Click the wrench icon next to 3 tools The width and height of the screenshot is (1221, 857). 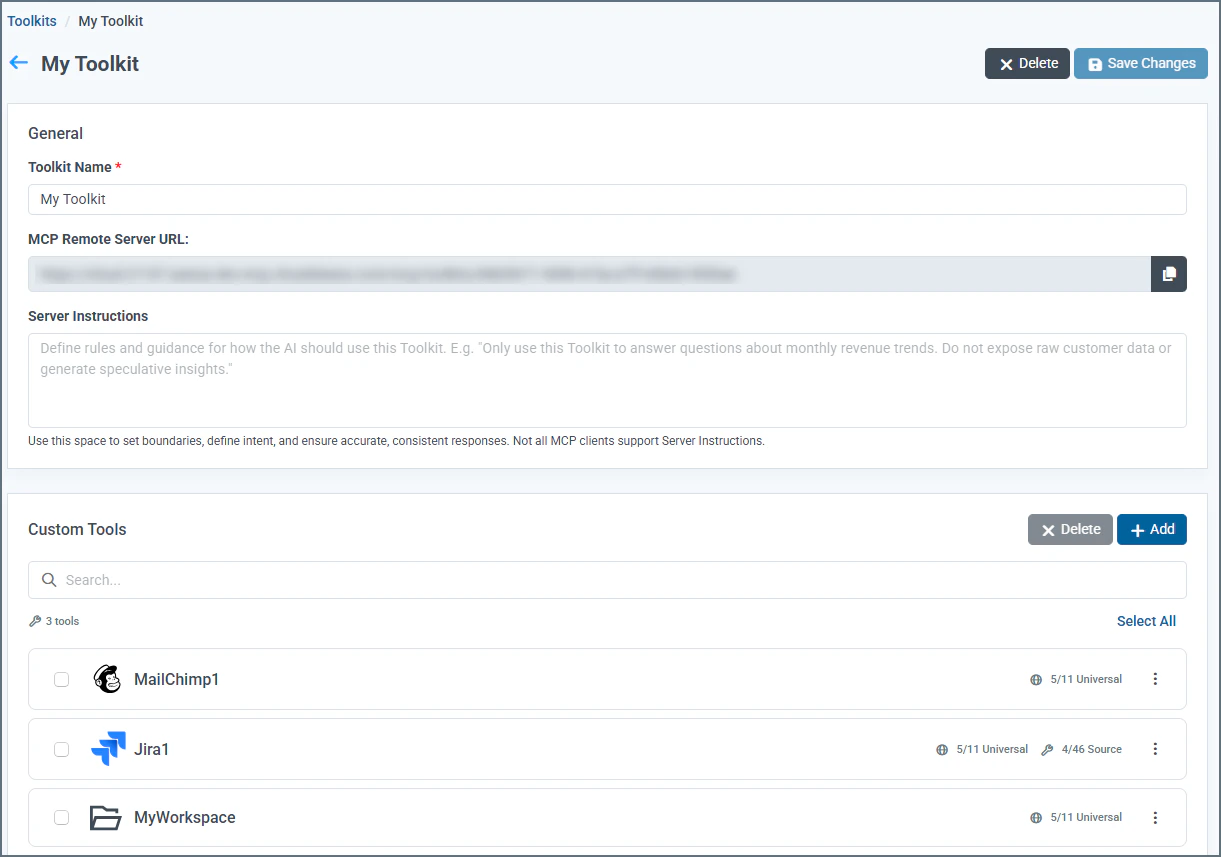(x=34, y=621)
